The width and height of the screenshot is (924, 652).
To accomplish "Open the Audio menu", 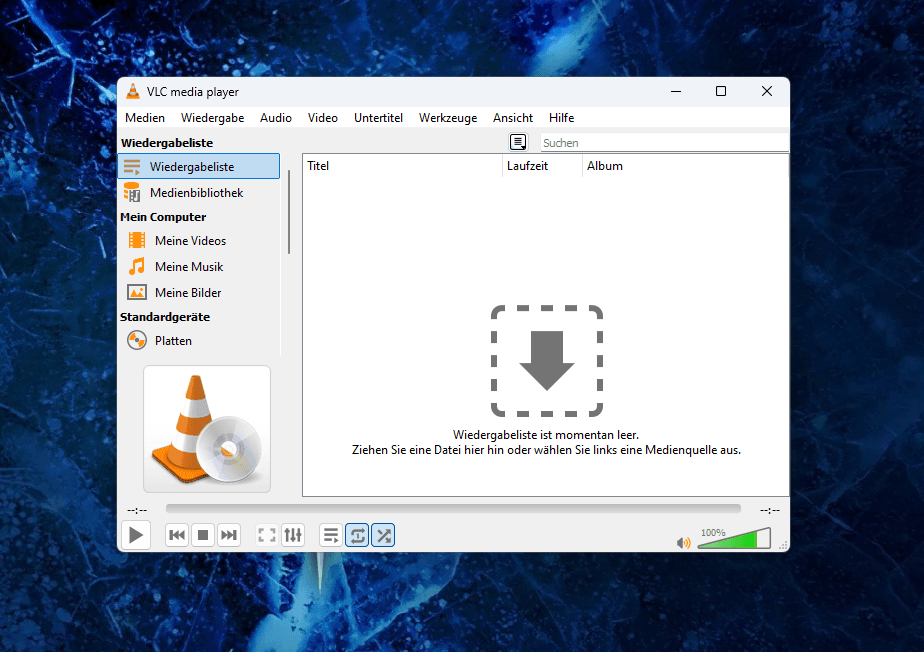I will (276, 117).
